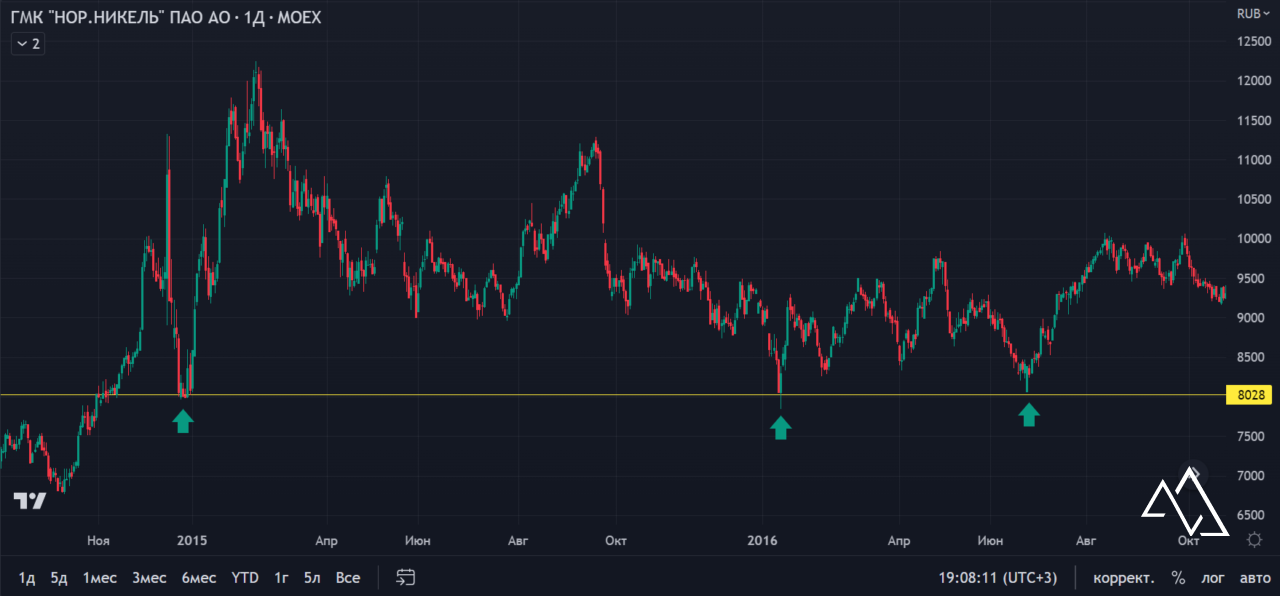Toggle the лог logarithmic scale

tap(1213, 578)
